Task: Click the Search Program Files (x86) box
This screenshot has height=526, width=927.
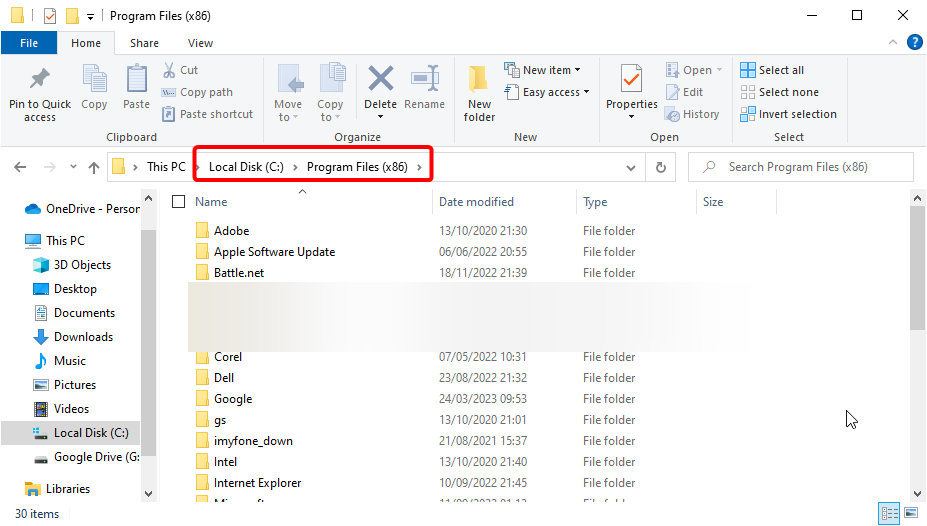Action: [801, 167]
